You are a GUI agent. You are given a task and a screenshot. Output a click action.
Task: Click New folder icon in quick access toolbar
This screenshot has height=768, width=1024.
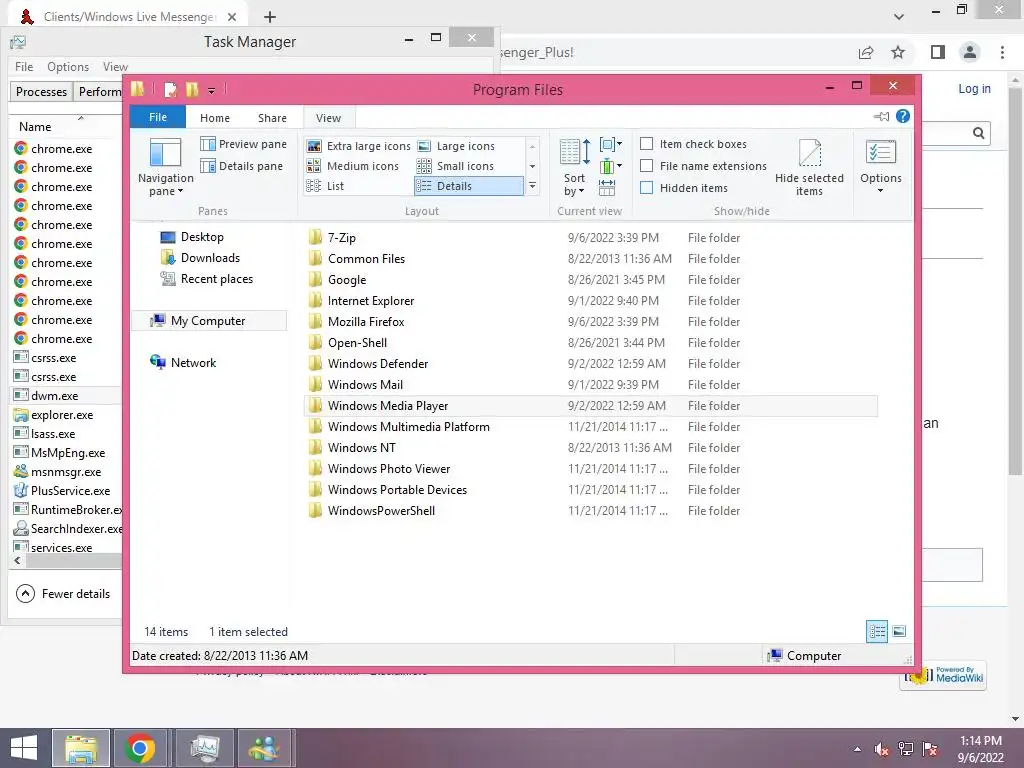(x=192, y=90)
